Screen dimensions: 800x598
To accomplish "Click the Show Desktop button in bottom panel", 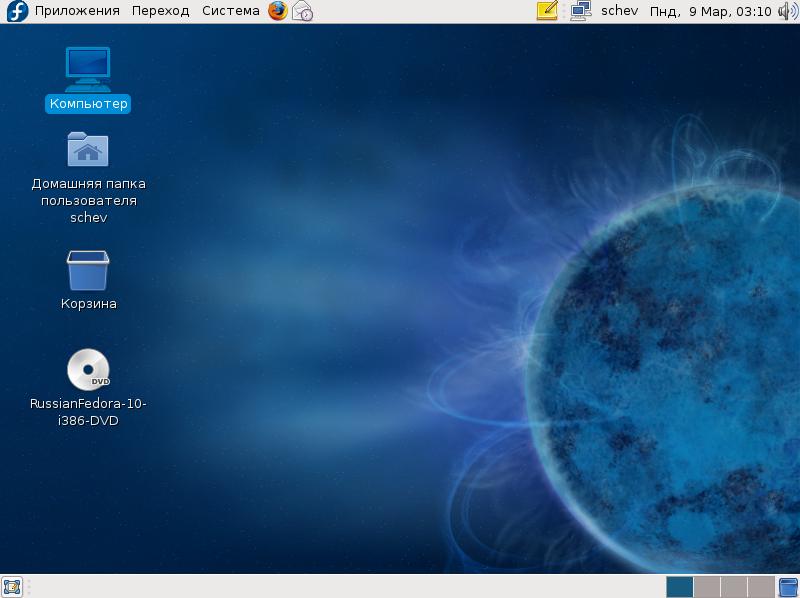I will (12, 587).
